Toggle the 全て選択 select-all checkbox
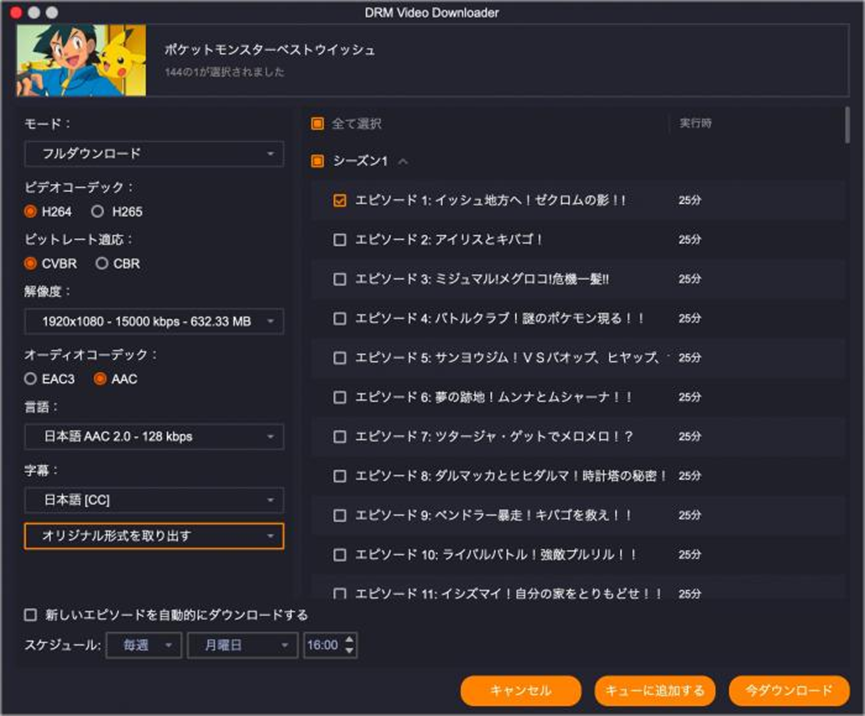This screenshot has height=716, width=865. pos(317,124)
